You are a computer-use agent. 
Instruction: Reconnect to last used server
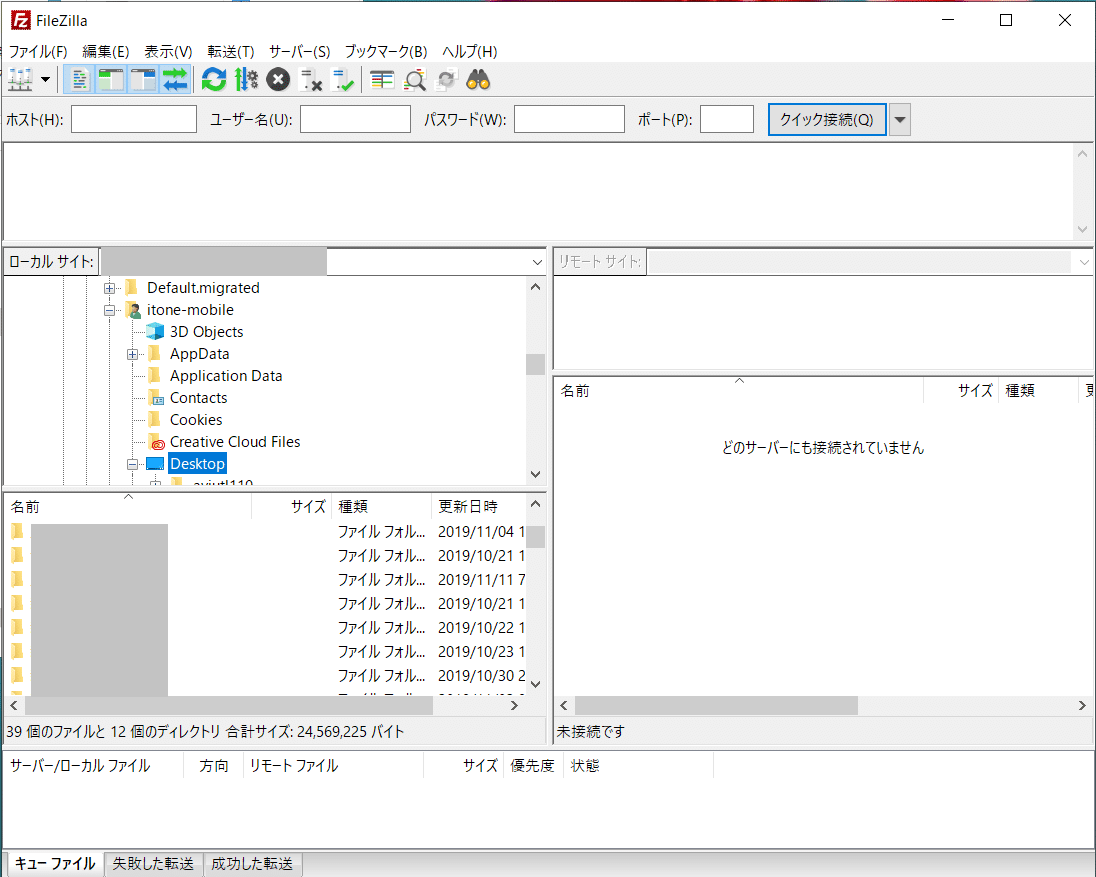click(342, 80)
